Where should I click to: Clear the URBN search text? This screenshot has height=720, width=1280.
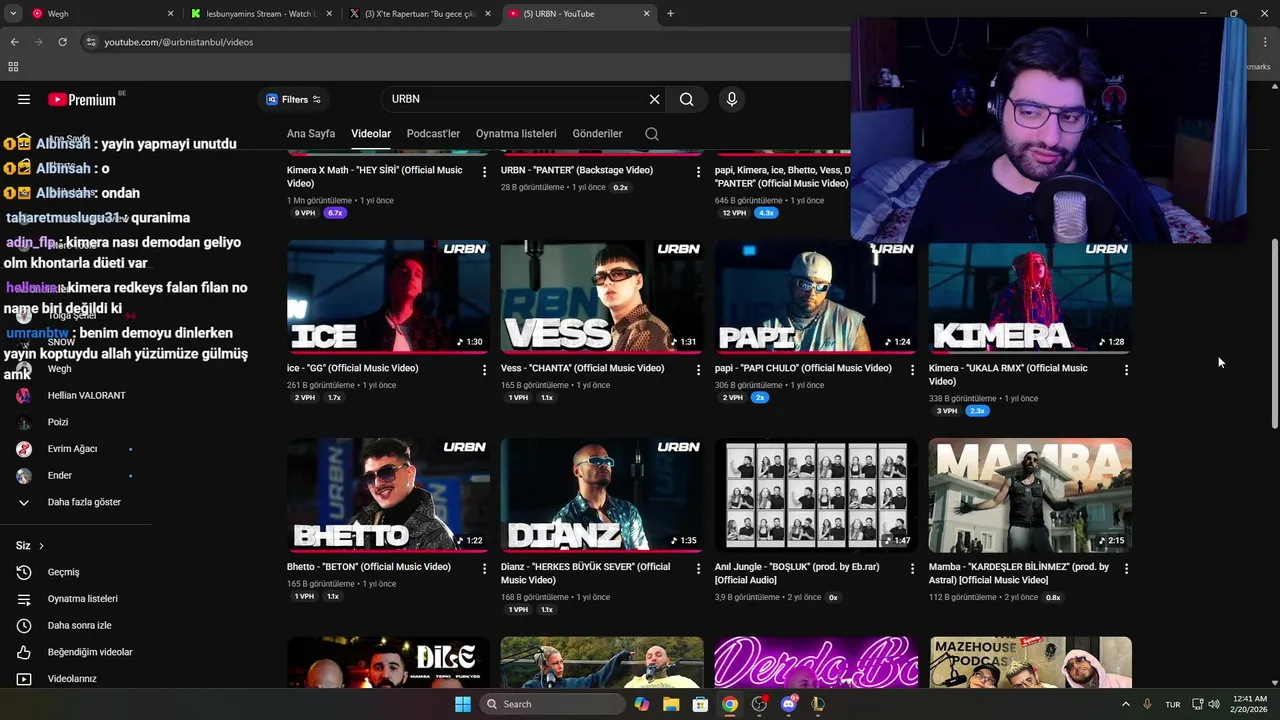pos(654,99)
